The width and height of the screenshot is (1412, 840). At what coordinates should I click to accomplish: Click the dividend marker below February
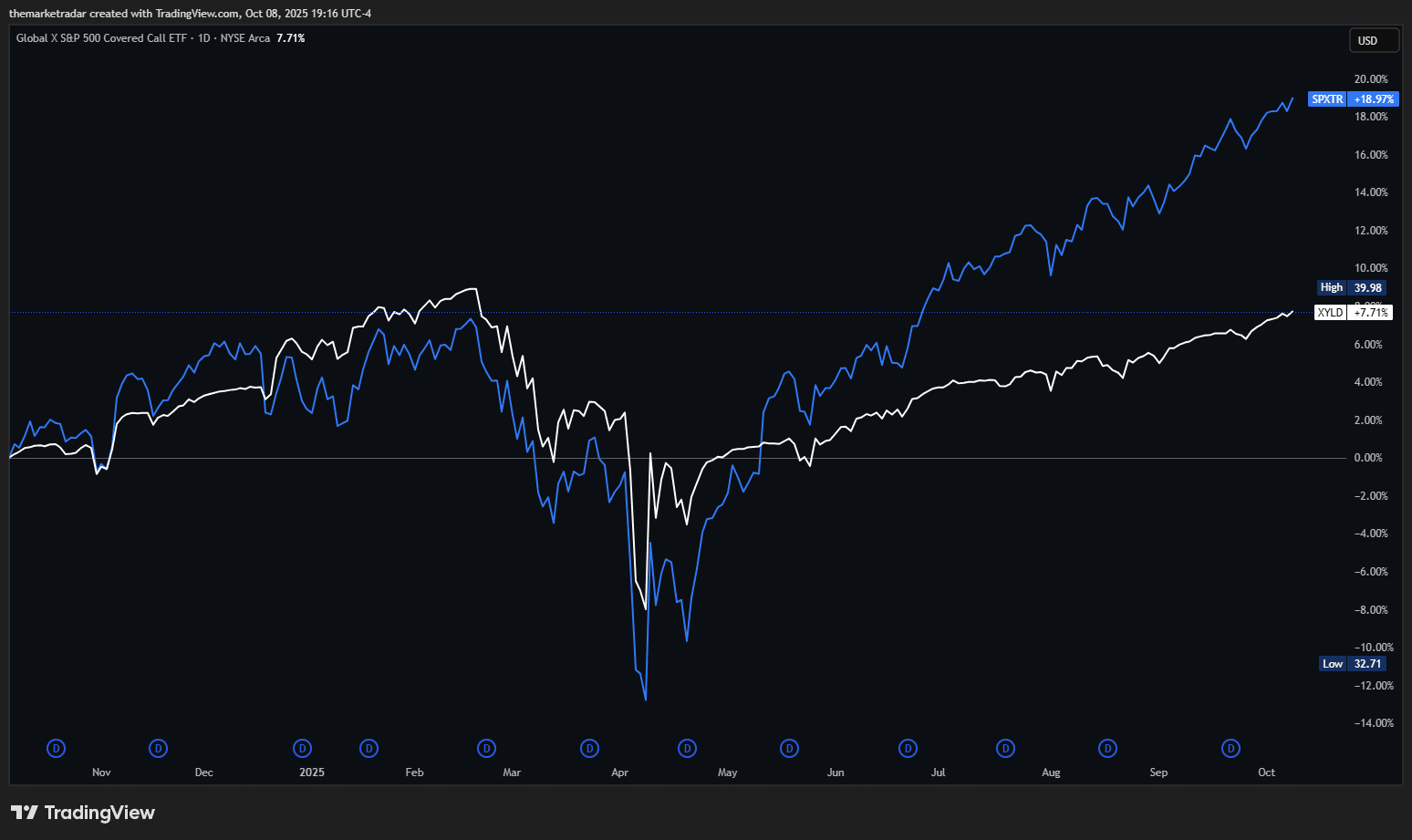click(x=369, y=748)
